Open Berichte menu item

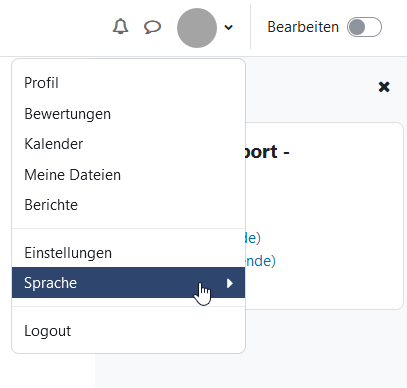[129, 205]
